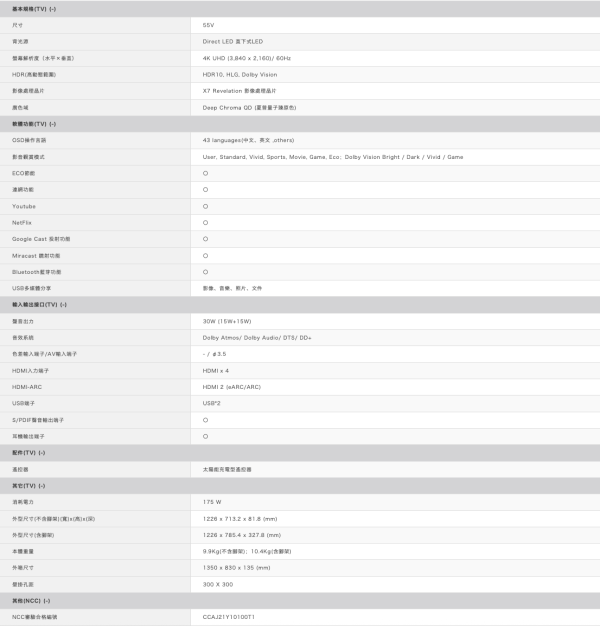Click the circle mark beside NetFlix
600x626 pixels.
pos(205,222)
